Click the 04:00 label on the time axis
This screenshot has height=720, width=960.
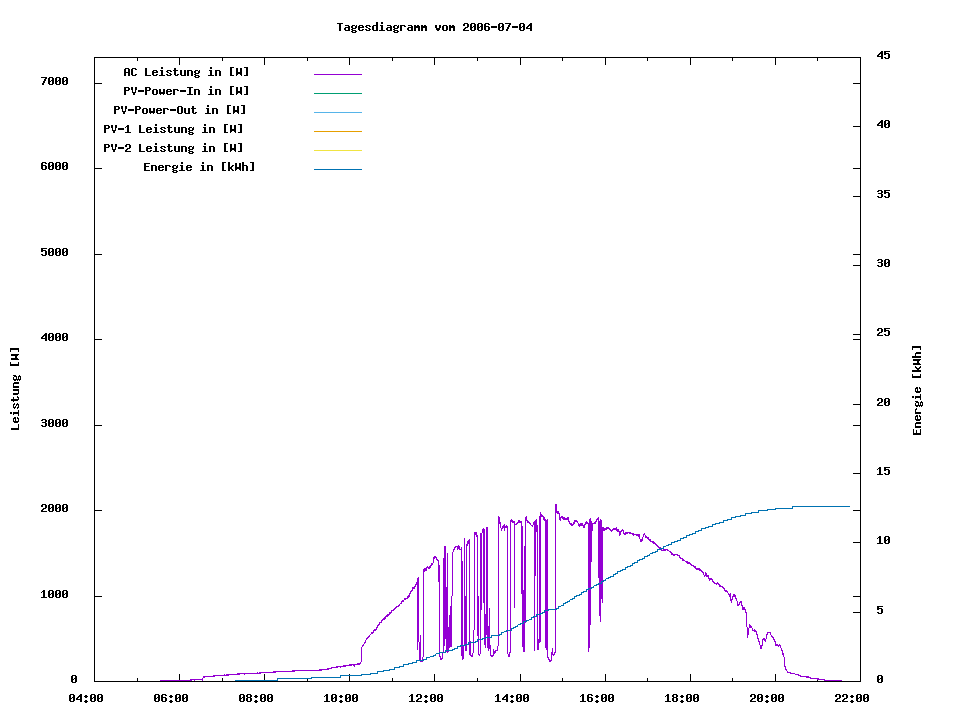(x=86, y=698)
